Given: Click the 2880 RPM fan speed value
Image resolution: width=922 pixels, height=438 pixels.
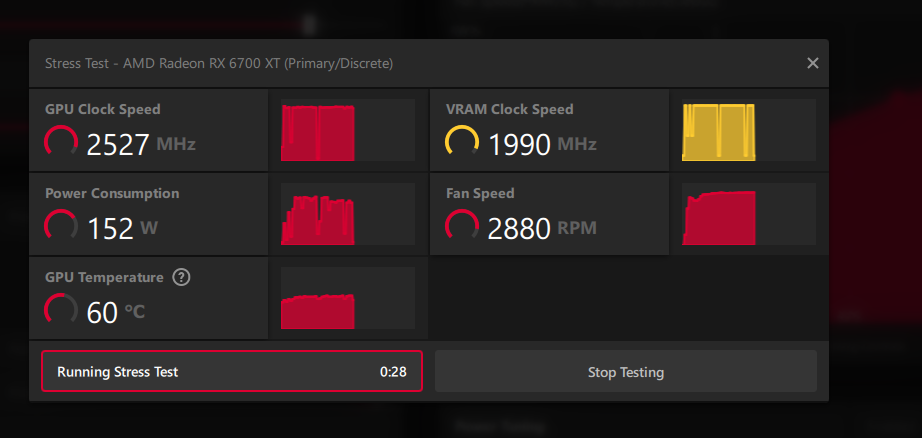Looking at the screenshot, I should point(542,228).
